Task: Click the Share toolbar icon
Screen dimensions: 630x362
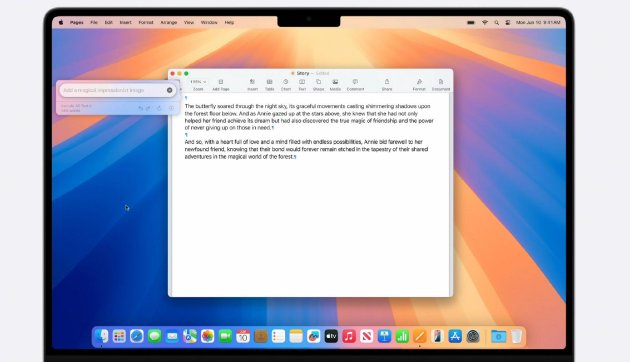Action: pos(387,84)
